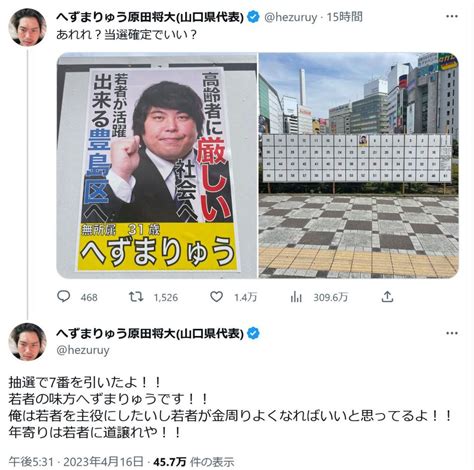Open view analytics bar chart icon
This screenshot has height=470, width=474.
[x=296, y=297]
